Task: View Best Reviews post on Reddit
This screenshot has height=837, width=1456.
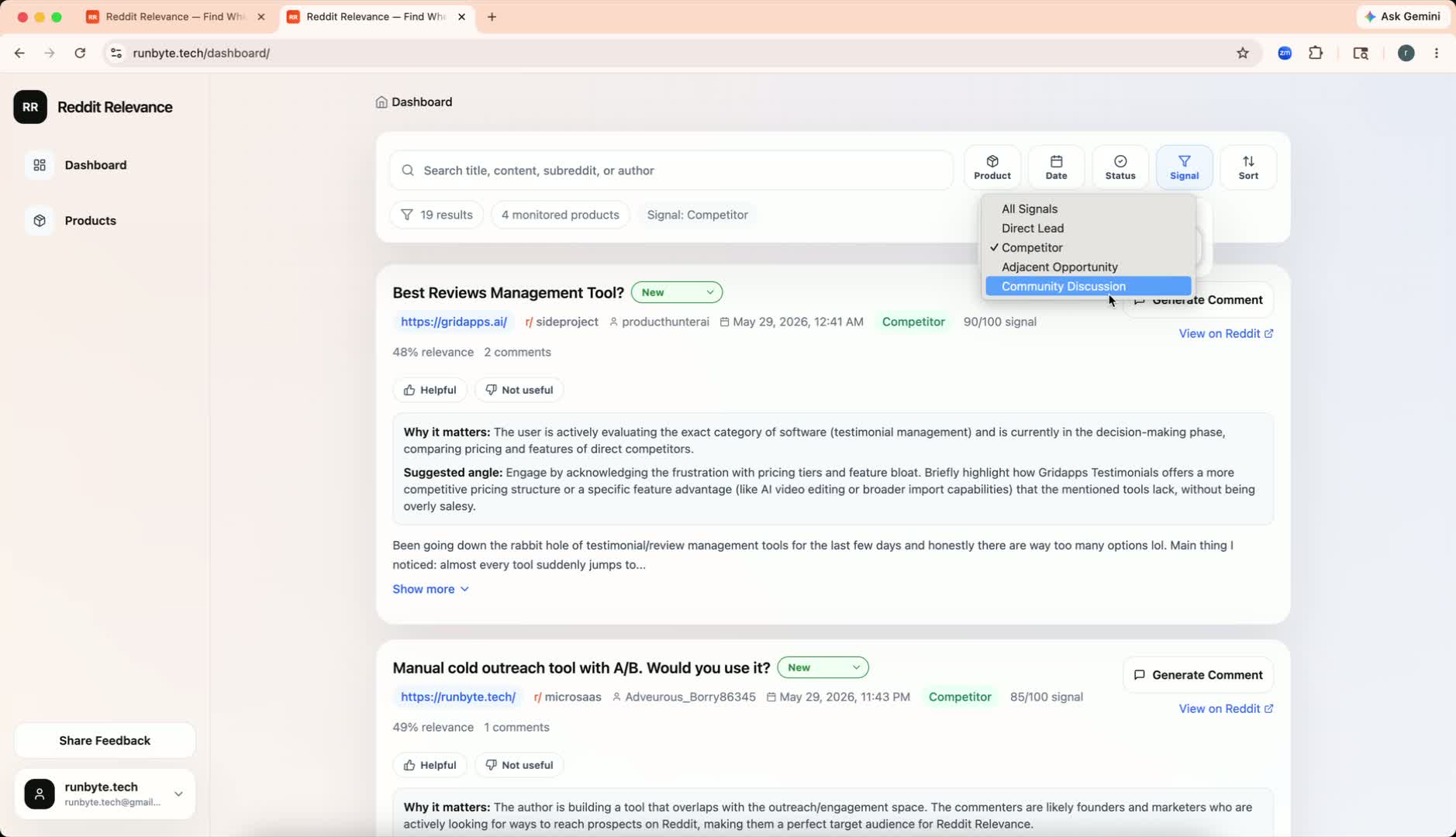Action: [x=1226, y=333]
